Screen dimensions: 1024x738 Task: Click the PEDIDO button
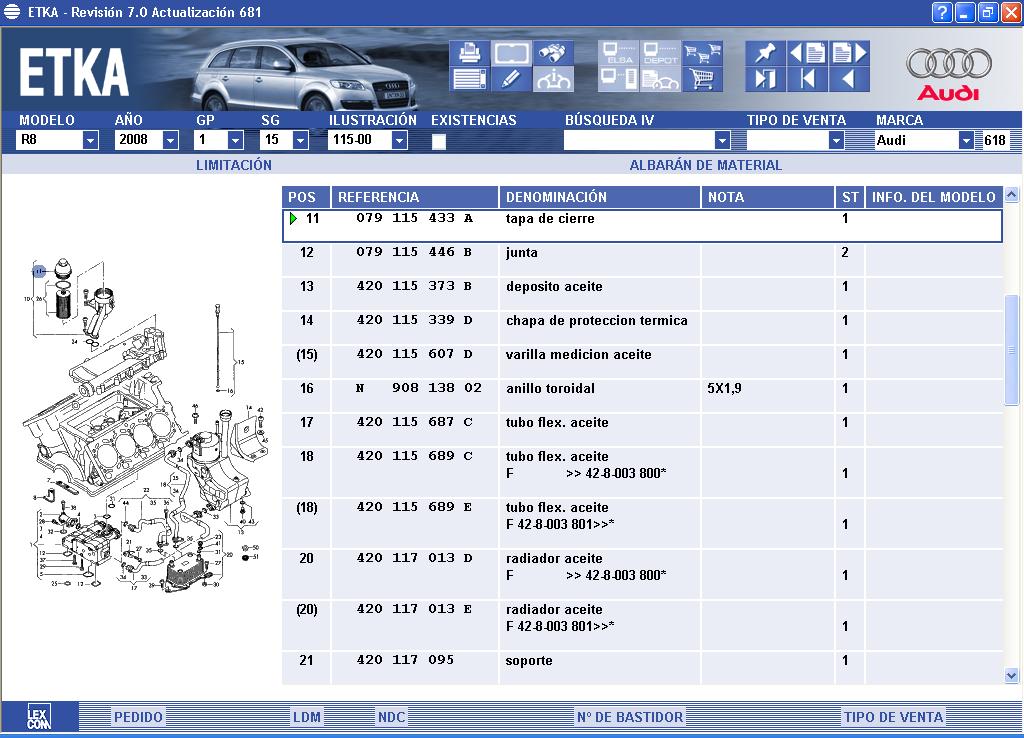click(x=138, y=717)
